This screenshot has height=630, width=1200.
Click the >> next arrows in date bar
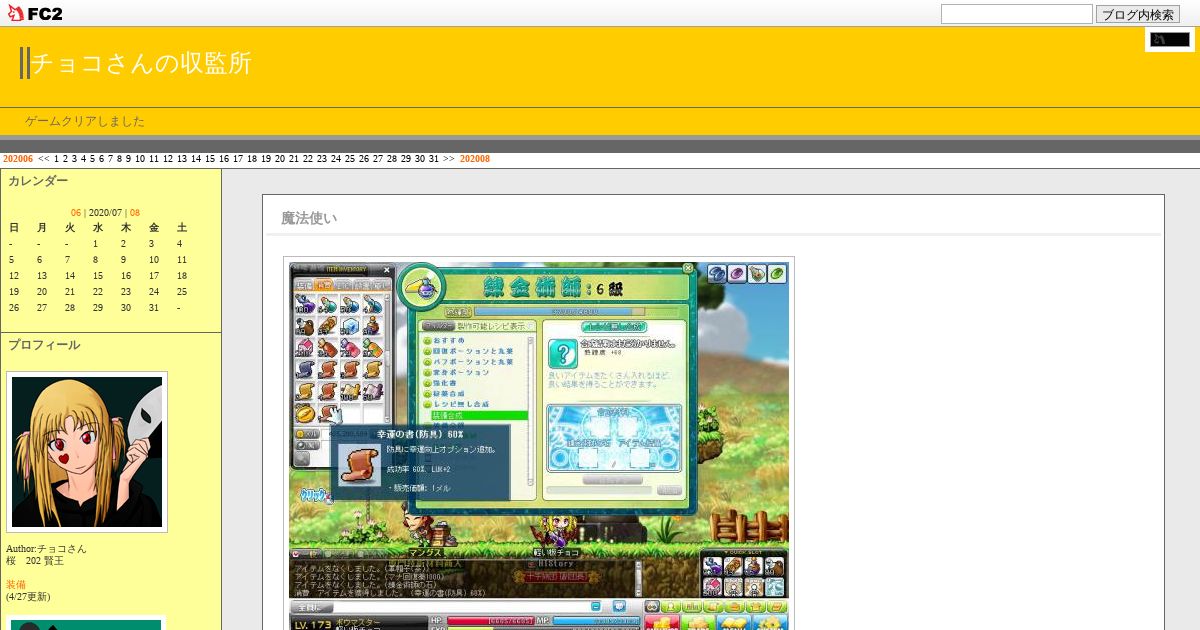(449, 159)
